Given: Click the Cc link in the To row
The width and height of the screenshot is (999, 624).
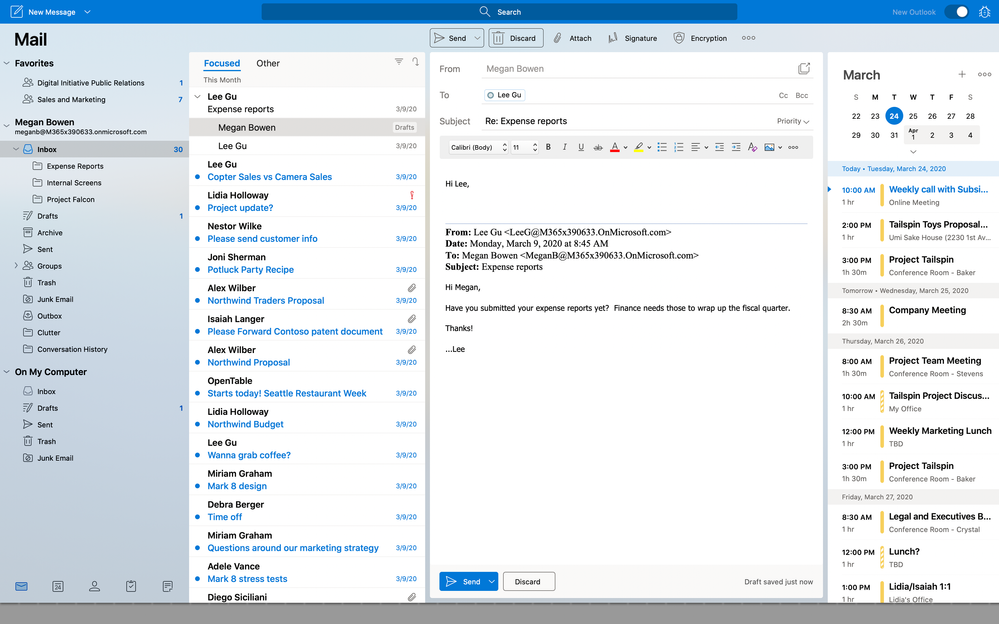Looking at the screenshot, I should click(x=783, y=96).
